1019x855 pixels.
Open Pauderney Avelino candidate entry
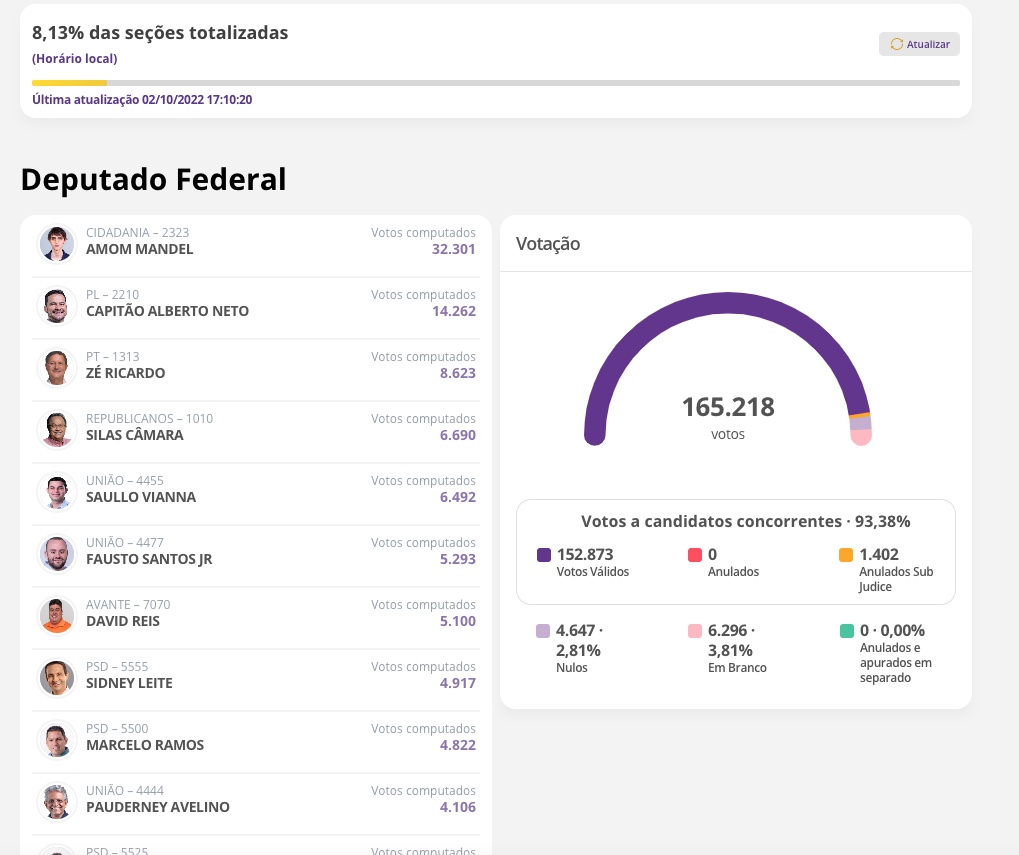tap(256, 801)
